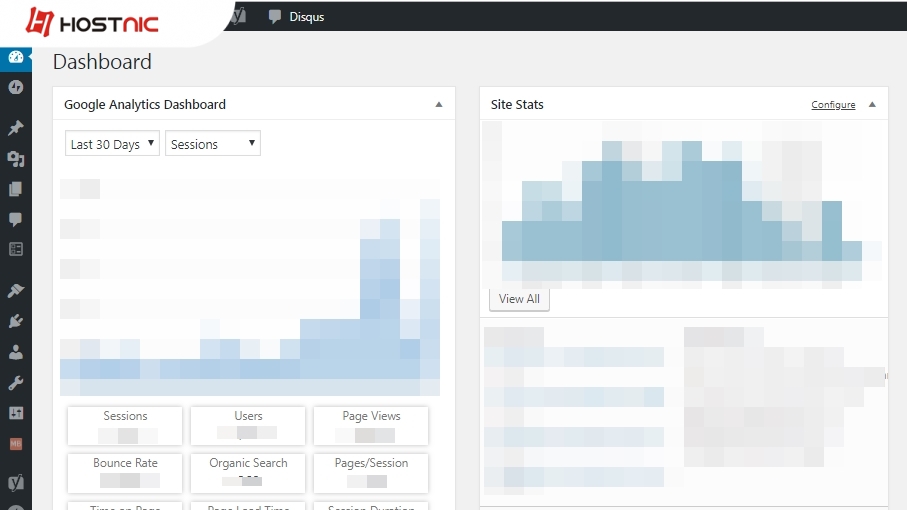Select the Users stat box
The height and width of the screenshot is (510, 907).
tap(248, 426)
